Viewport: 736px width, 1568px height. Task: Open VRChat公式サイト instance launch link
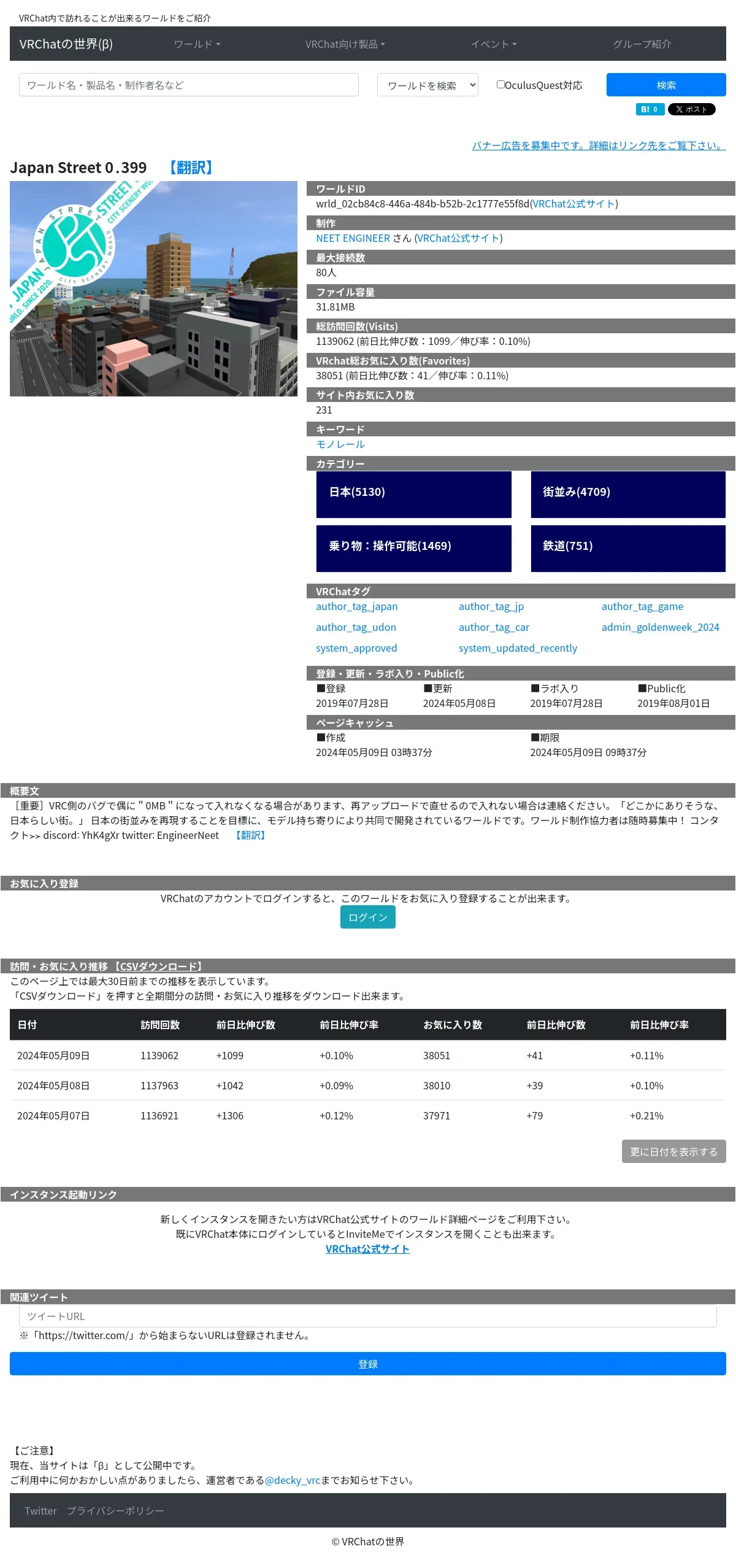tap(367, 1249)
